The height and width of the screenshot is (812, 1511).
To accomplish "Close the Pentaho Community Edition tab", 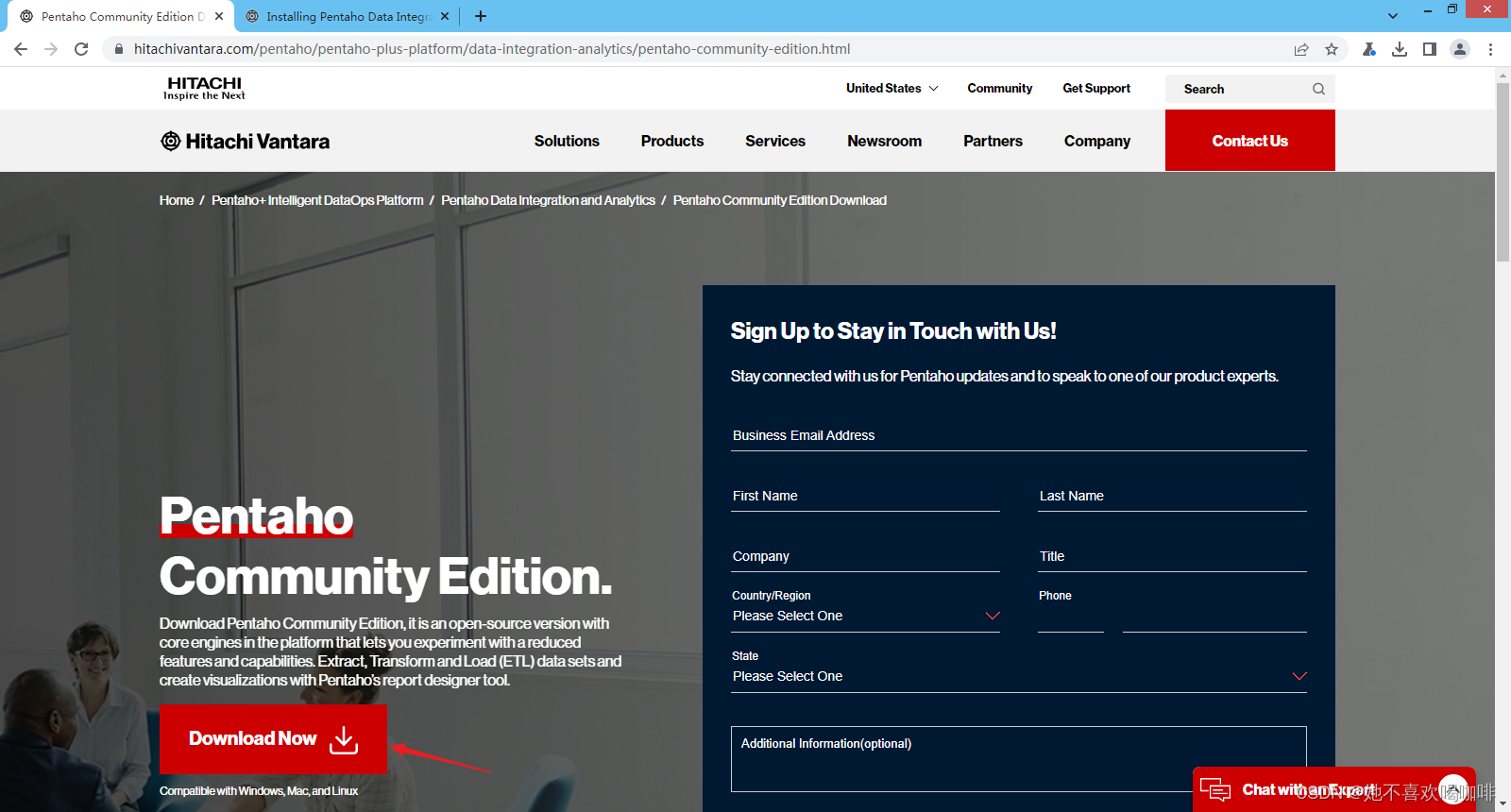I will pos(219,16).
